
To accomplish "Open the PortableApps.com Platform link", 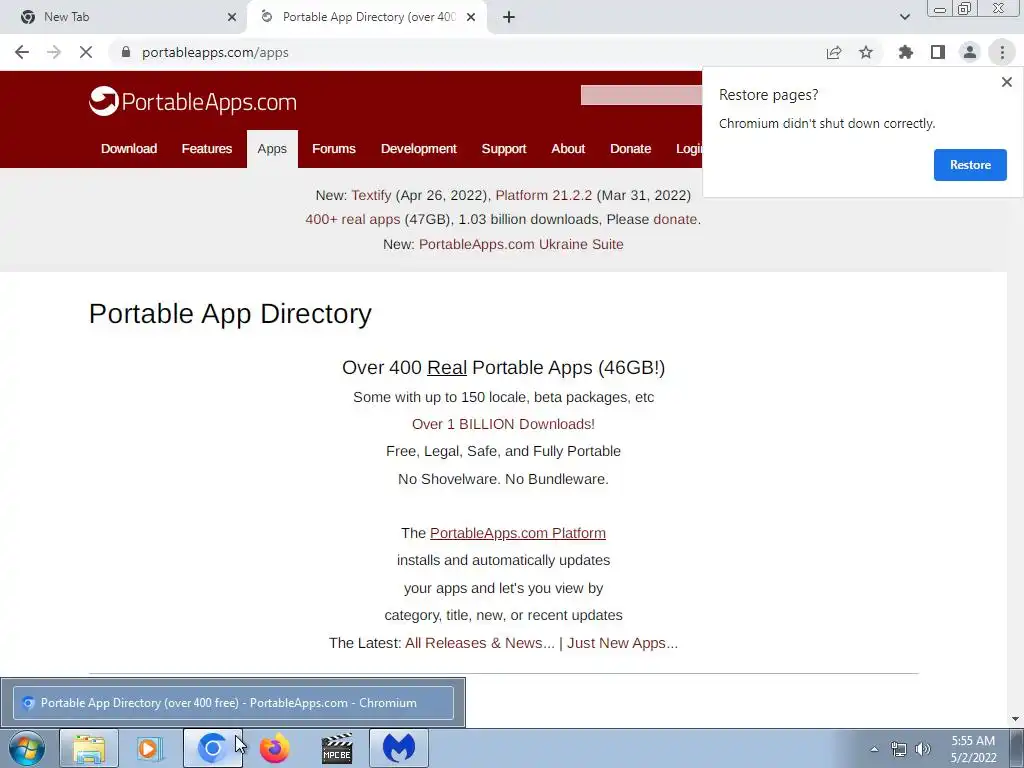I will pyautogui.click(x=518, y=533).
